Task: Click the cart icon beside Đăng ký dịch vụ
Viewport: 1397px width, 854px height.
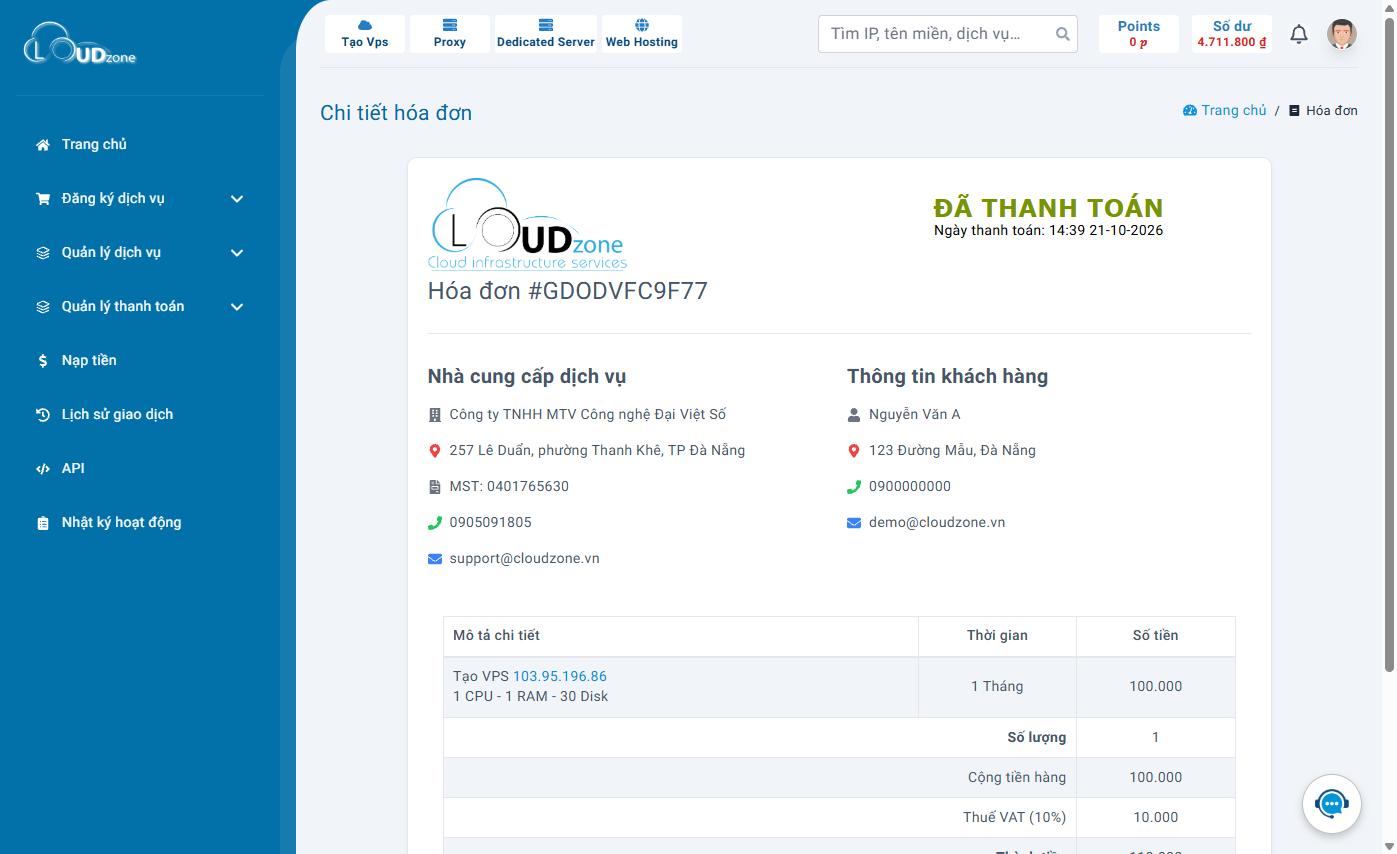Action: point(43,199)
